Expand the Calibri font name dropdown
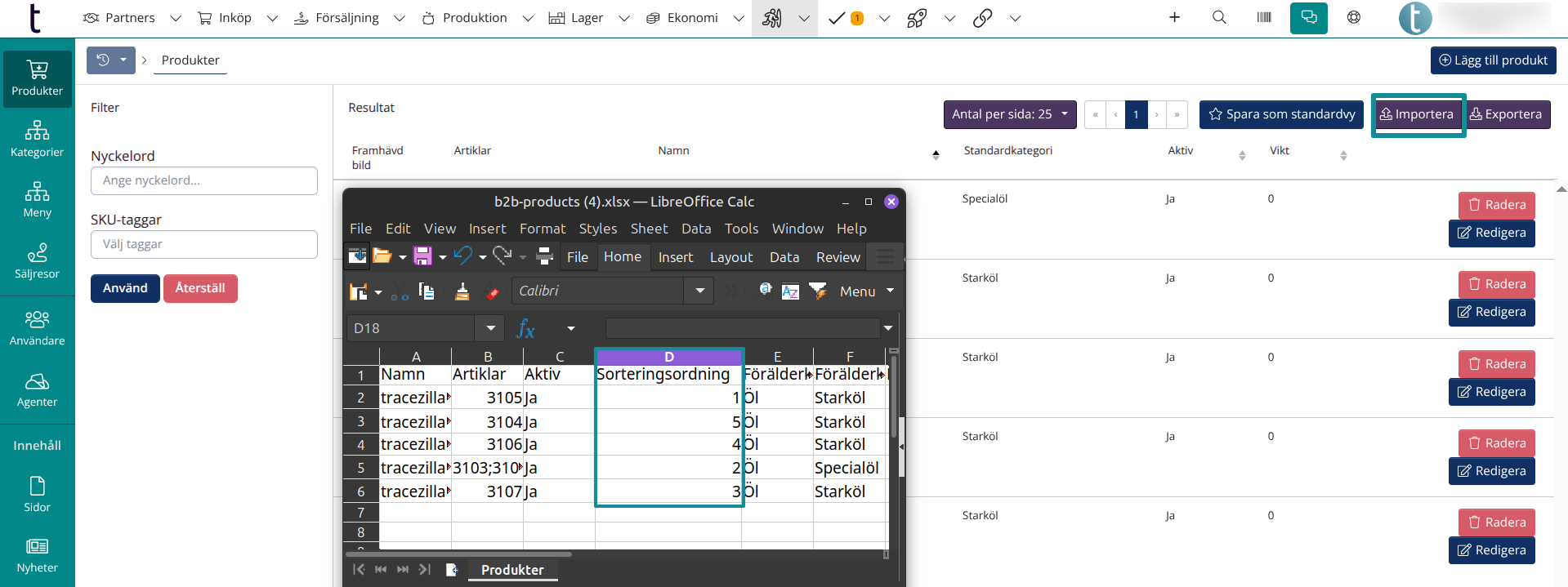The image size is (1568, 587). pos(699,291)
